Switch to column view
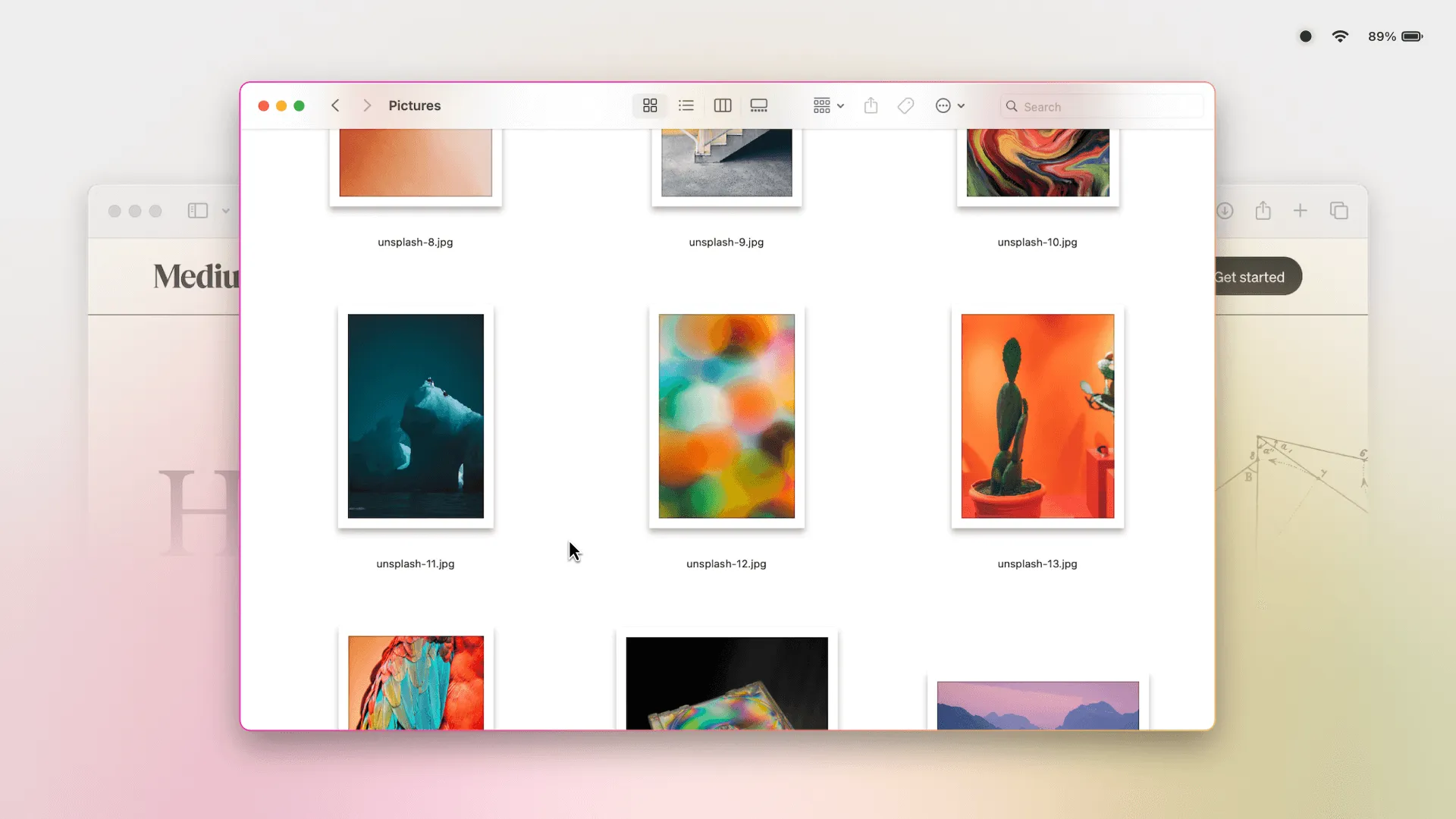Screen dimensions: 1456x819 tap(722, 105)
